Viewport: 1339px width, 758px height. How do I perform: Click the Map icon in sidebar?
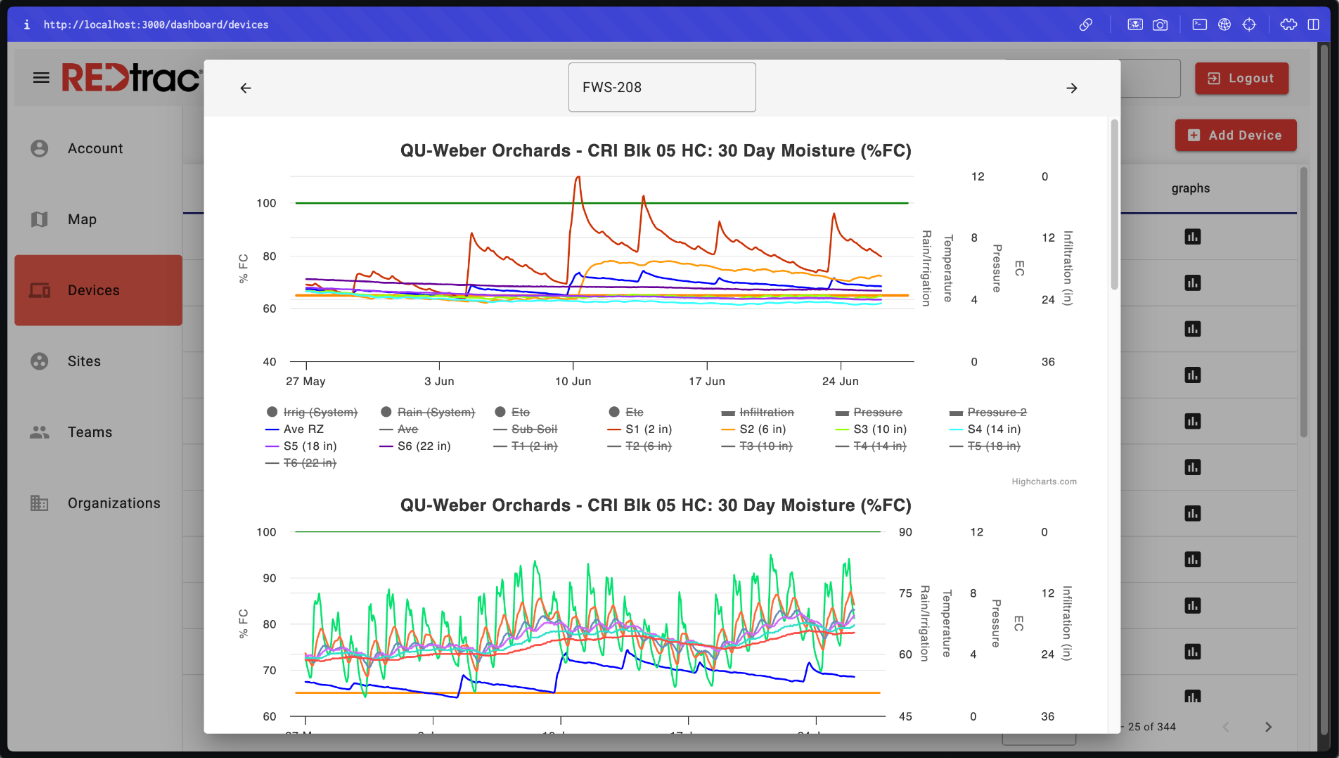39,219
